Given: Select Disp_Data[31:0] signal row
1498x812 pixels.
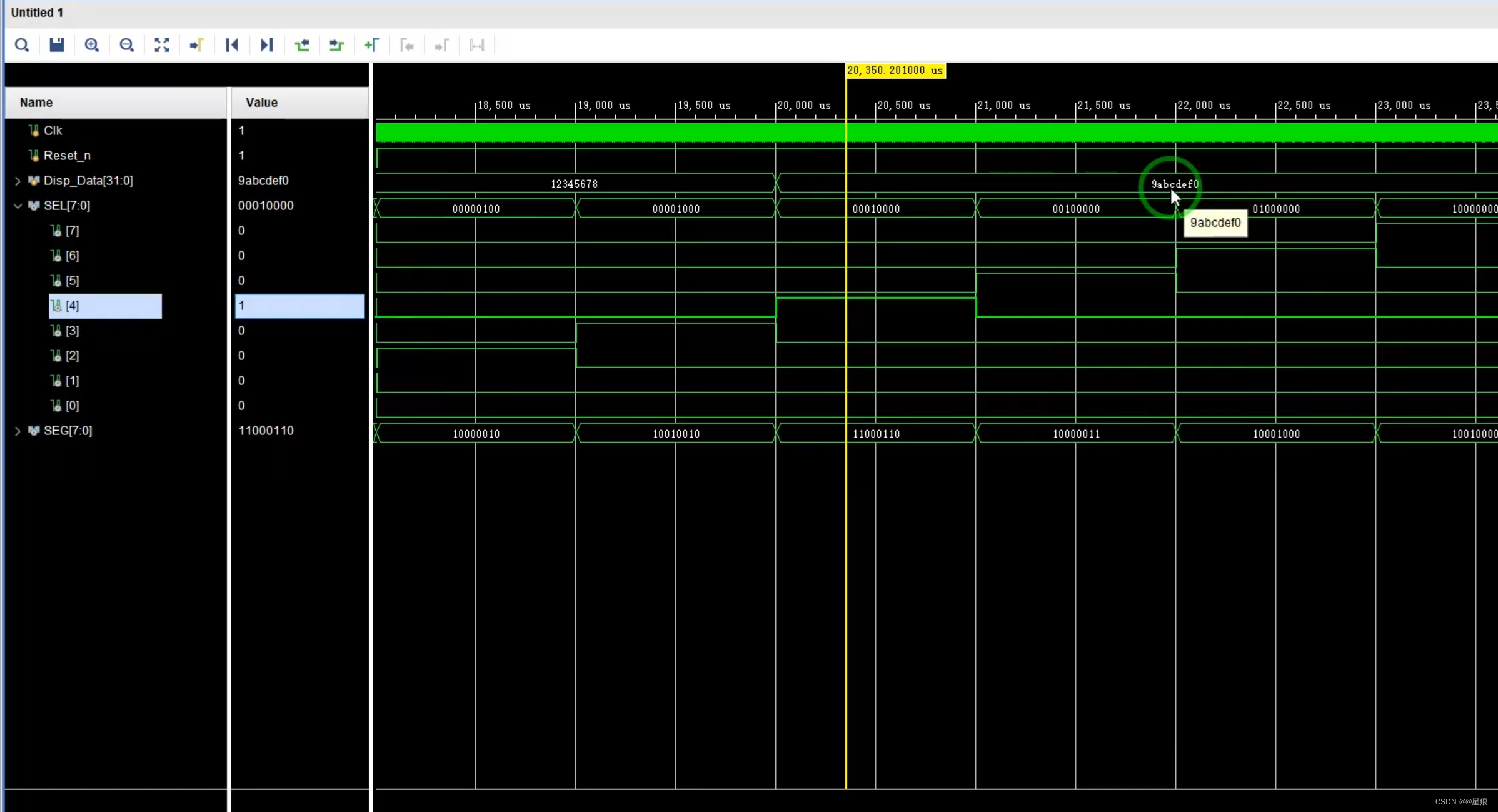Looking at the screenshot, I should click(88, 181).
